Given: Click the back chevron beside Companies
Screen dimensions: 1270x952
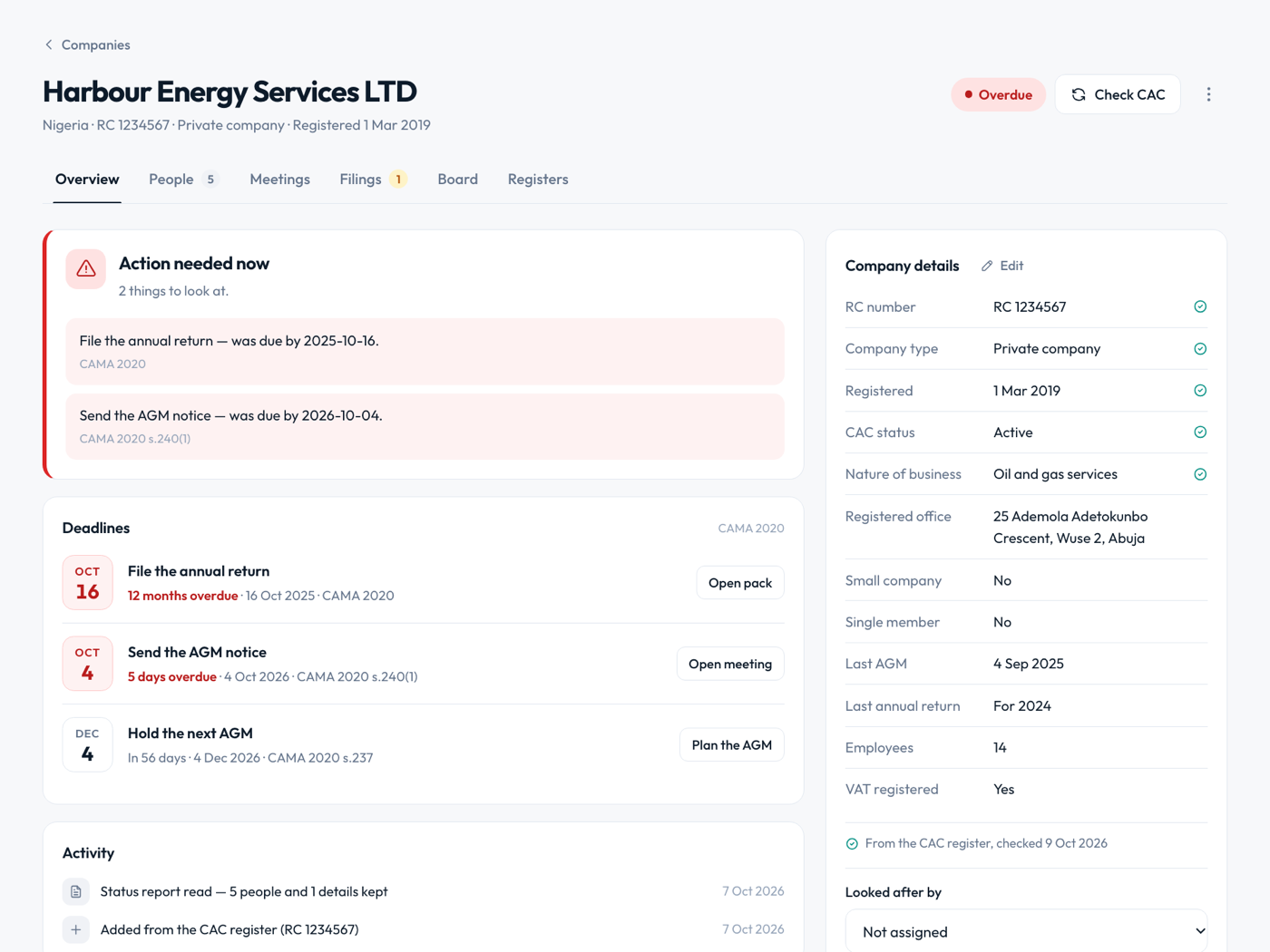Looking at the screenshot, I should (49, 44).
